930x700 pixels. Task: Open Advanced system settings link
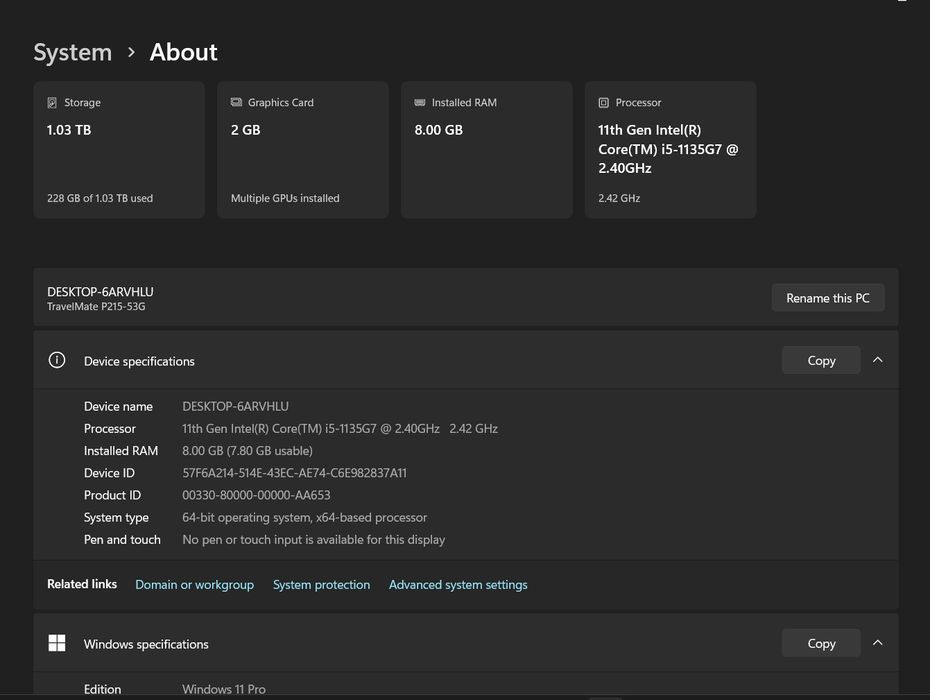pyautogui.click(x=458, y=585)
